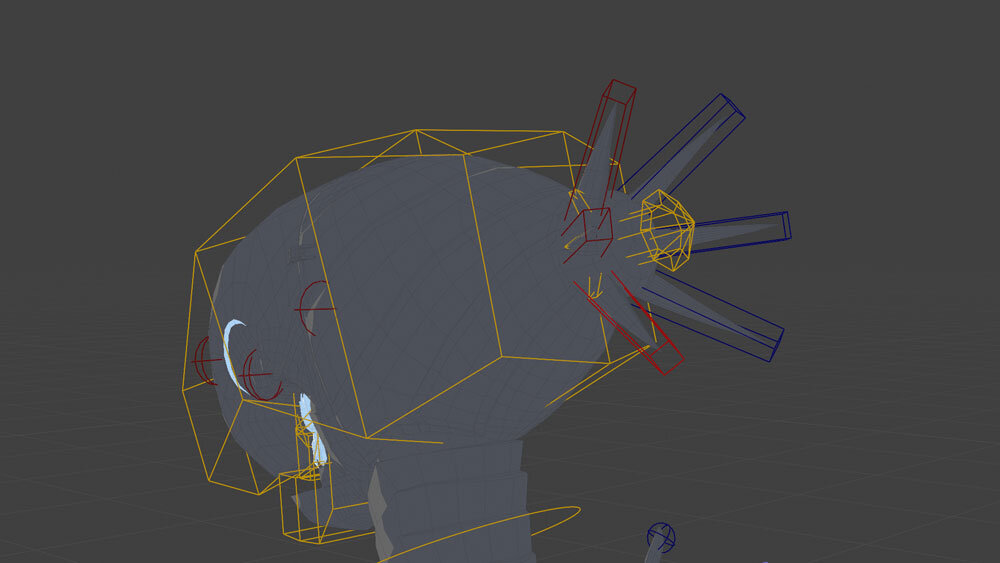Click the small yellow arrow below red cube
The height and width of the screenshot is (563, 1000).
click(x=596, y=290)
